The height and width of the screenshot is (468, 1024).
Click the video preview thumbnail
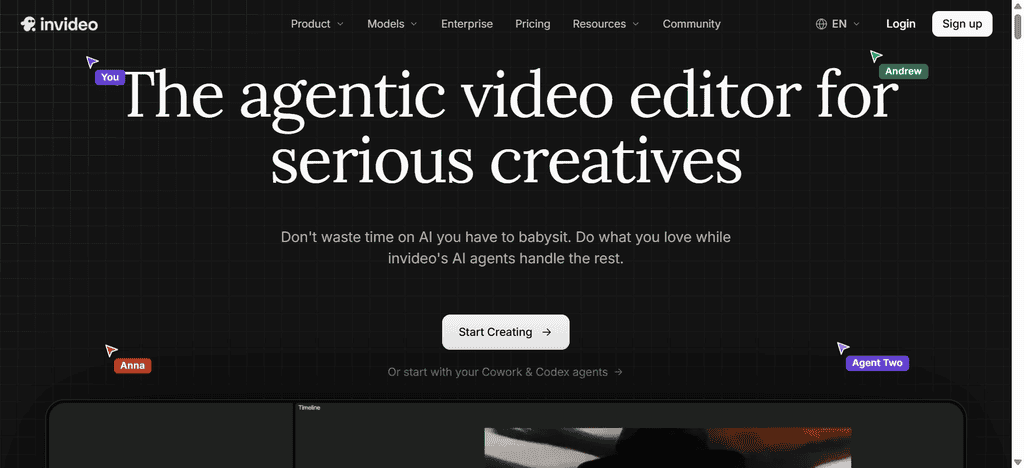click(667, 448)
